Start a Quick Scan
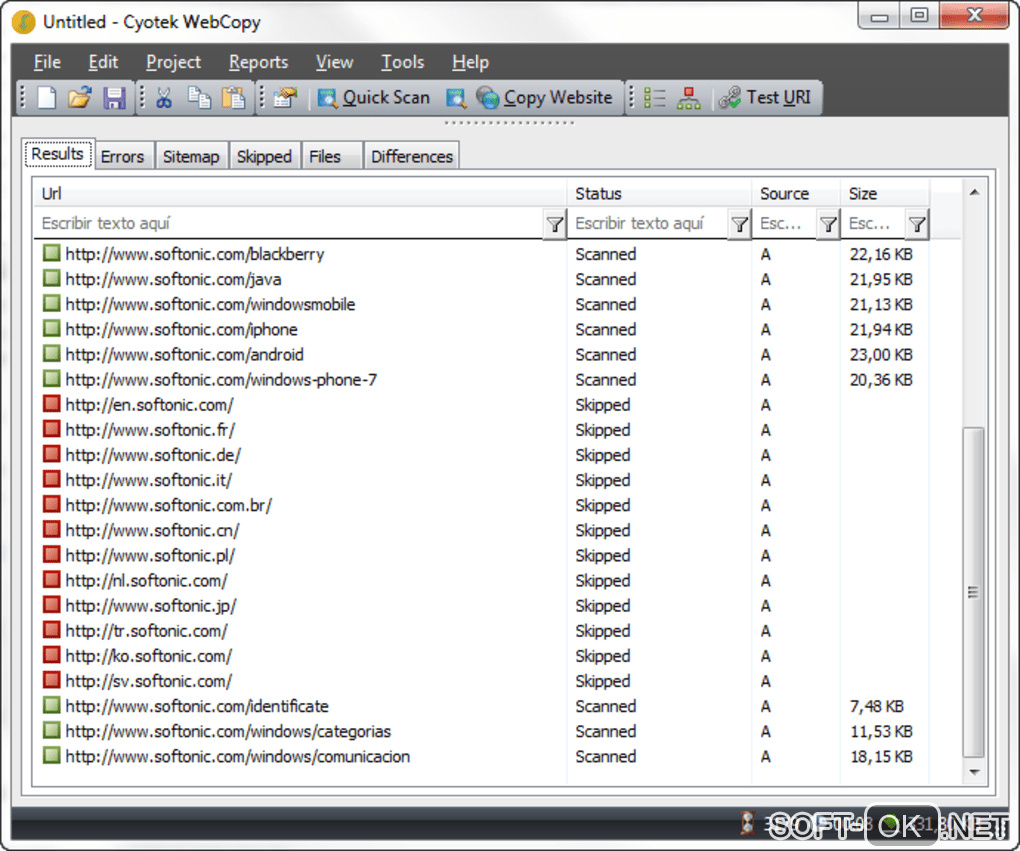Viewport: 1020px width, 851px height. (373, 98)
